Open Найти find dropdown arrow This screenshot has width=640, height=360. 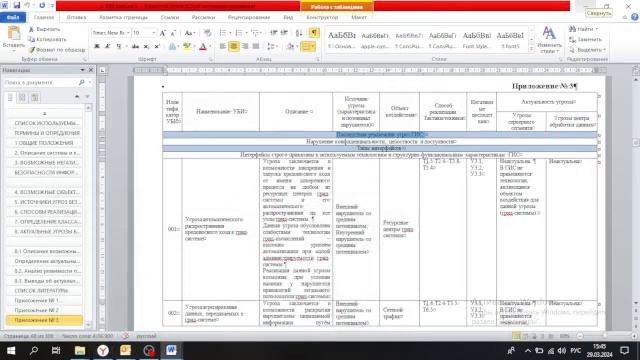pyautogui.click(x=597, y=29)
